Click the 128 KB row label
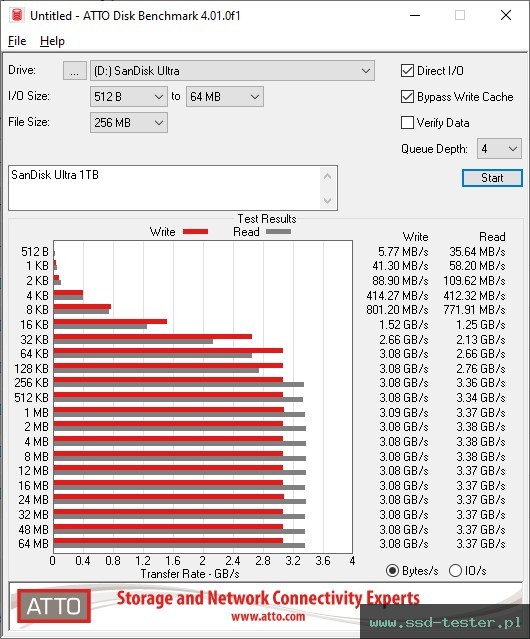530x639 pixels. [31, 368]
